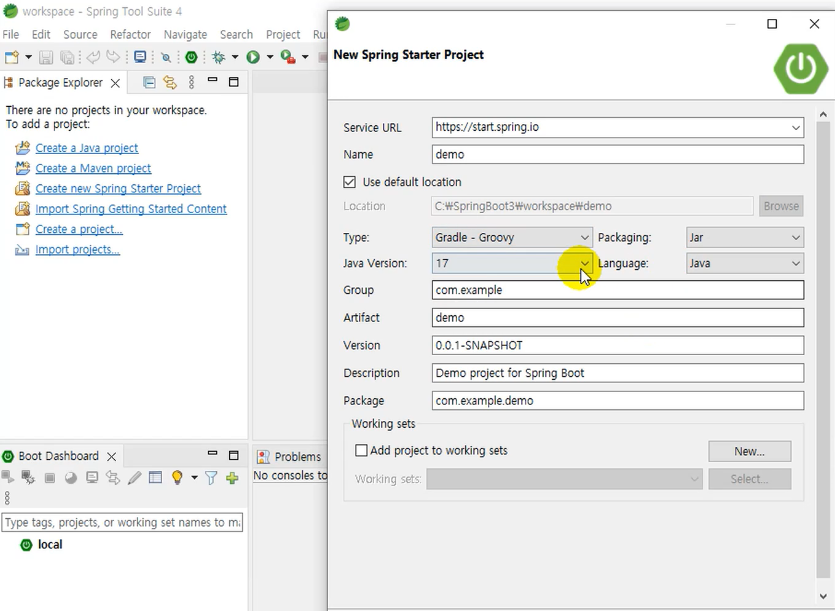Click Boot Dashboard start/restart icon

coord(8,477)
